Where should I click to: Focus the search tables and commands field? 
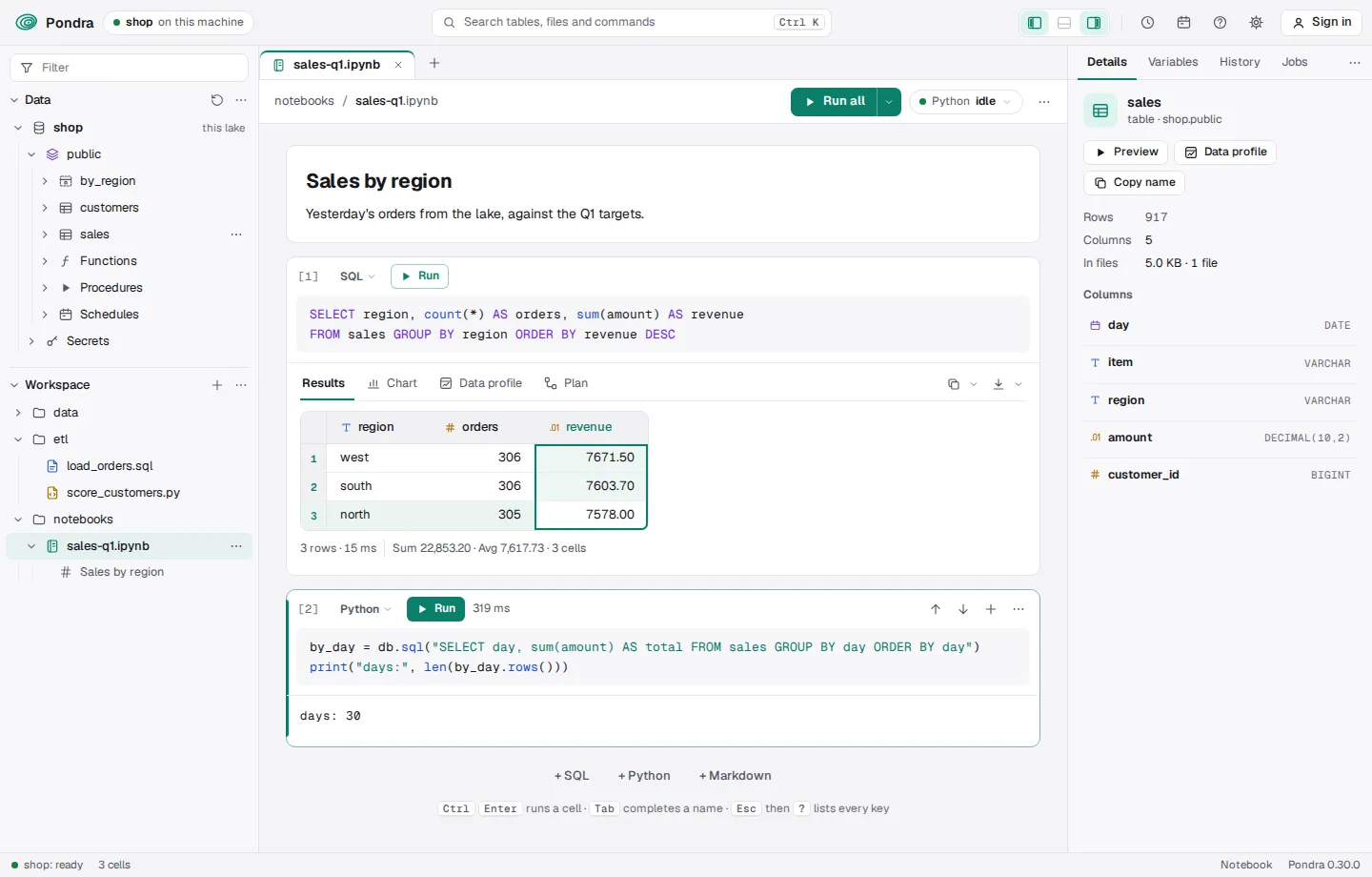pyautogui.click(x=632, y=22)
